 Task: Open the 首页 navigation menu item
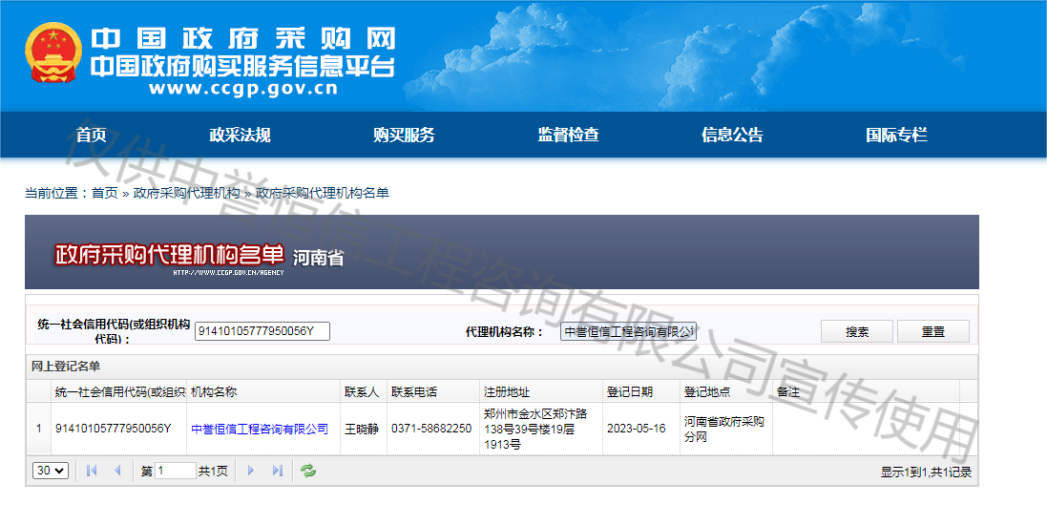pos(91,135)
